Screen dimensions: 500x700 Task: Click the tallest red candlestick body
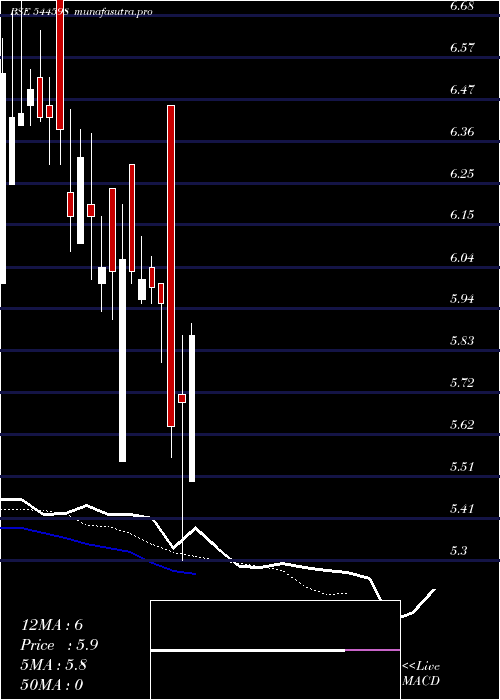click(x=171, y=266)
